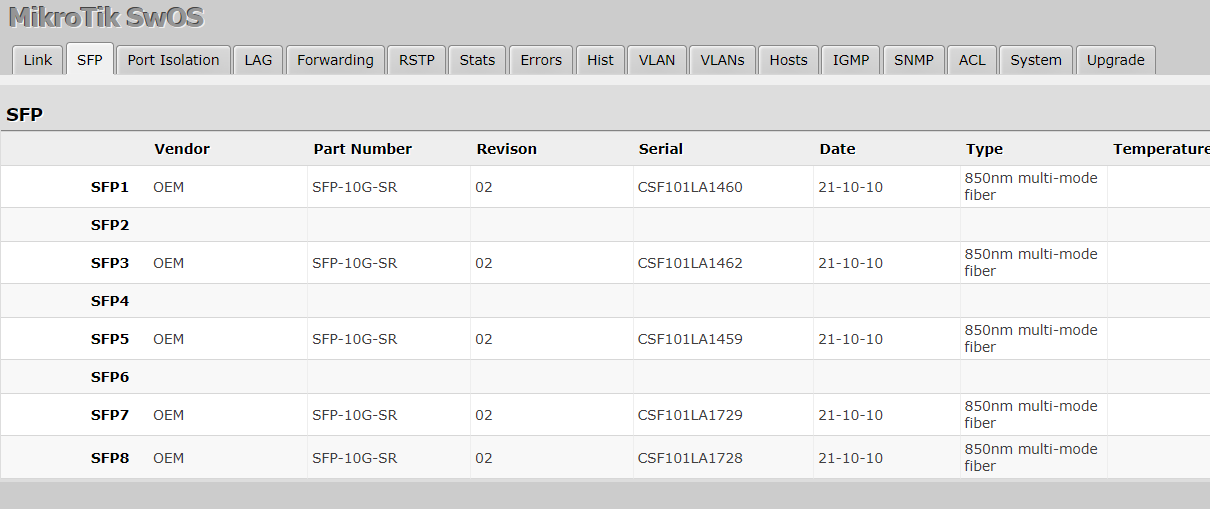Navigate to the IGMP tab

pyautogui.click(x=850, y=60)
